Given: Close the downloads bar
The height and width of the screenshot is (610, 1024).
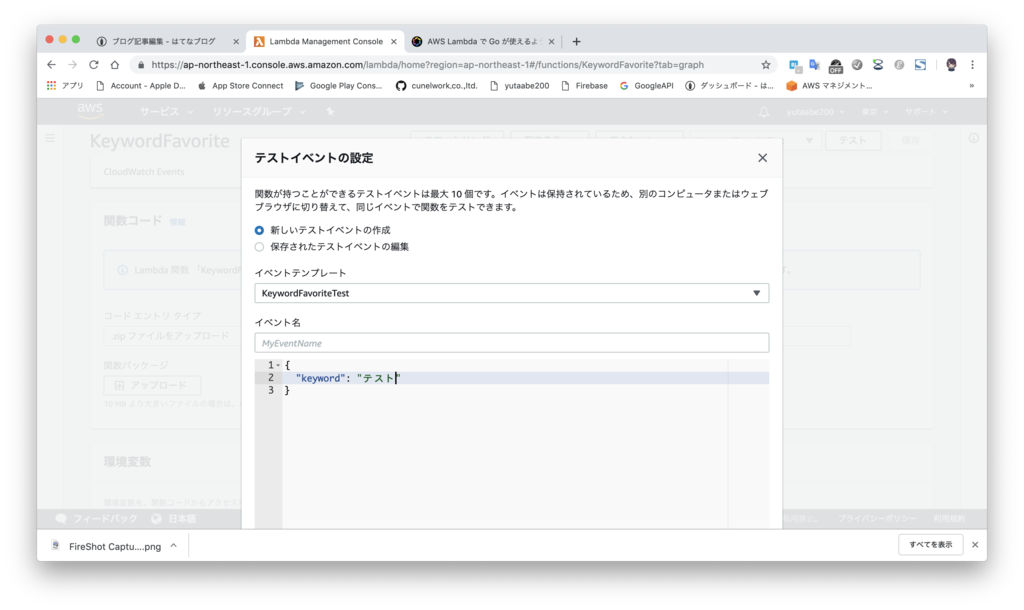Looking at the screenshot, I should point(975,545).
